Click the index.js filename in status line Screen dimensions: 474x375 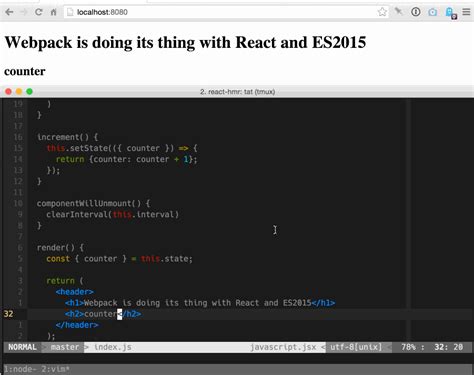pos(113,347)
